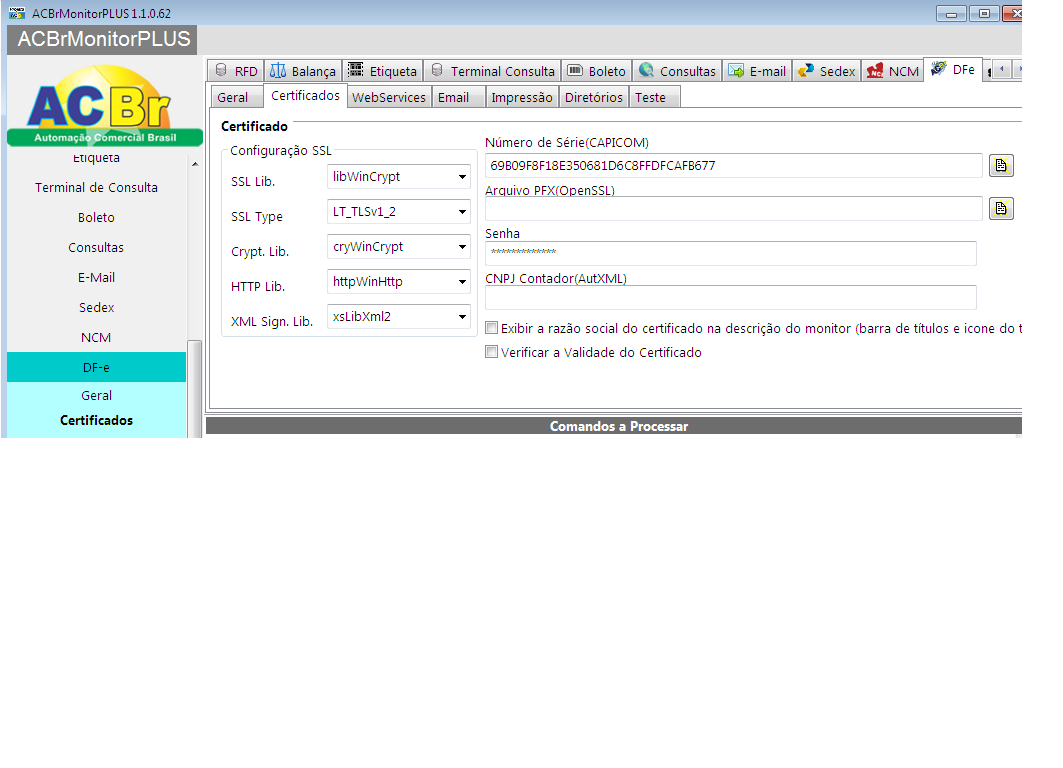
Task: Click the red NCM icon
Action: click(875, 70)
